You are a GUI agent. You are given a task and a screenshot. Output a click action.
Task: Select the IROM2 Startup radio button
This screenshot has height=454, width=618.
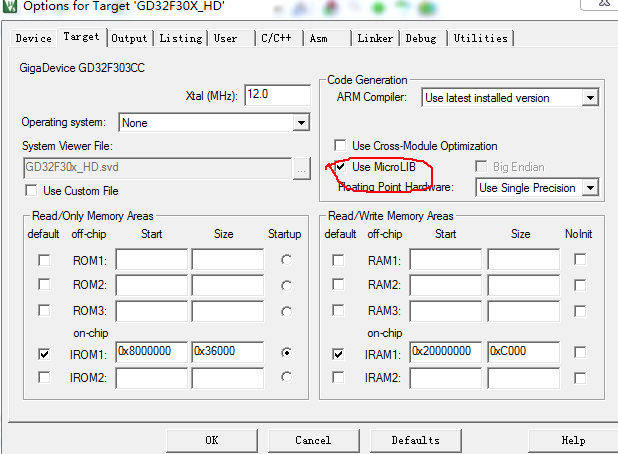click(x=287, y=377)
